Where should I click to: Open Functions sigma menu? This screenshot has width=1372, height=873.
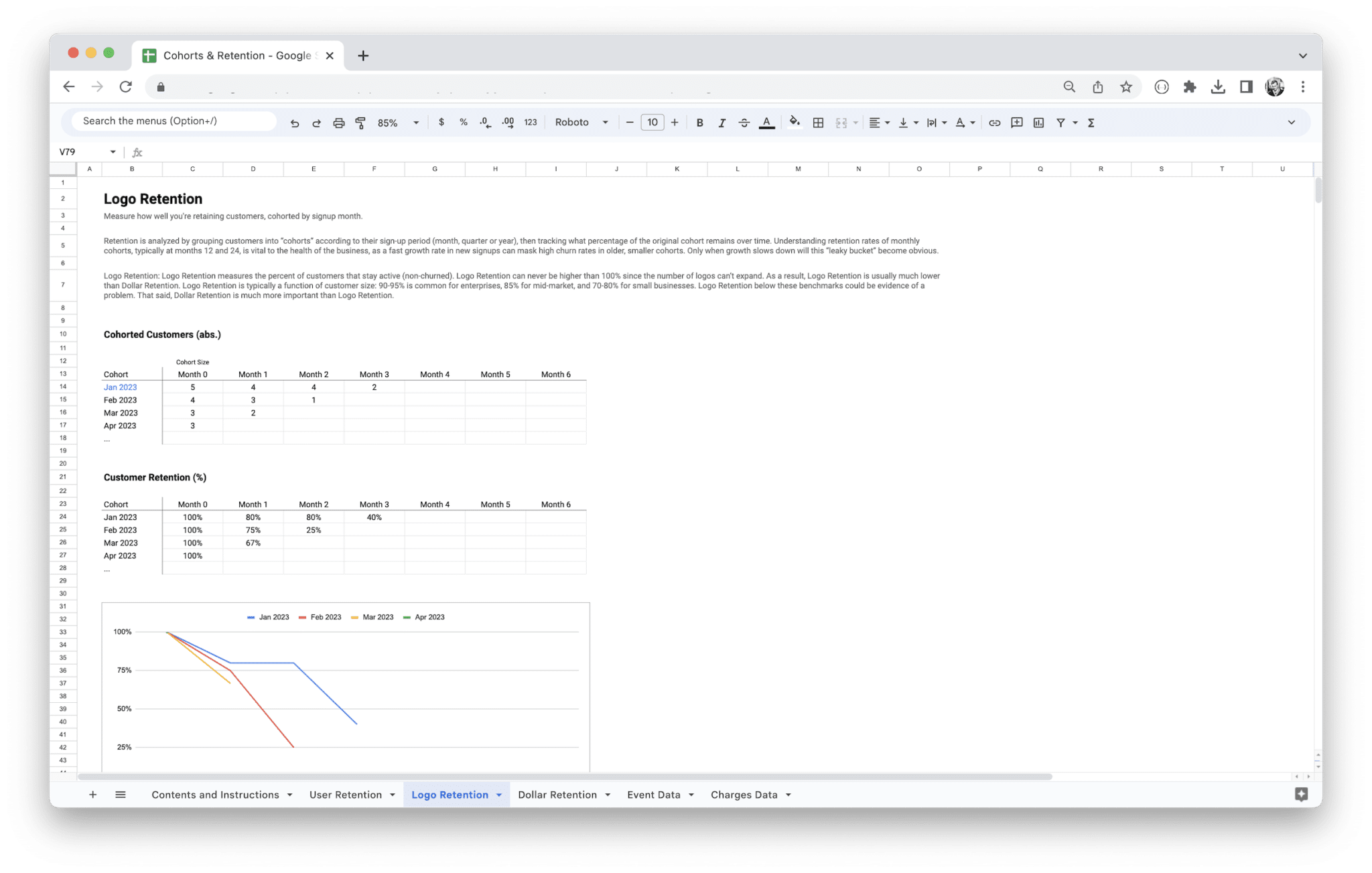coord(1091,123)
